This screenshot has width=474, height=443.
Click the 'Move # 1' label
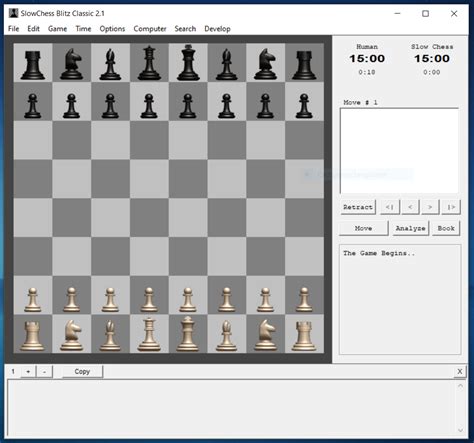click(360, 102)
